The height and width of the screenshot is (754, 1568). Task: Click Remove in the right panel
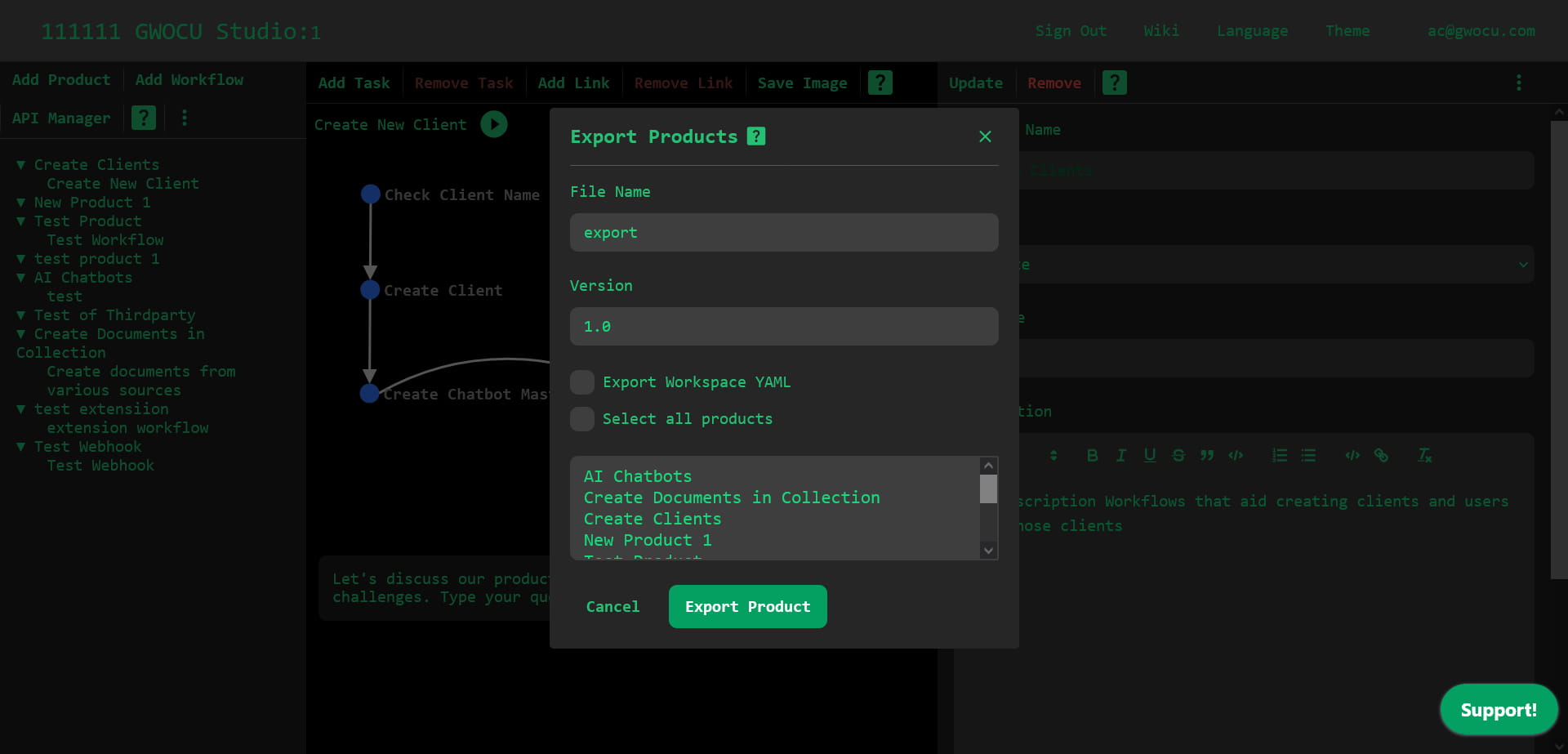(1054, 83)
